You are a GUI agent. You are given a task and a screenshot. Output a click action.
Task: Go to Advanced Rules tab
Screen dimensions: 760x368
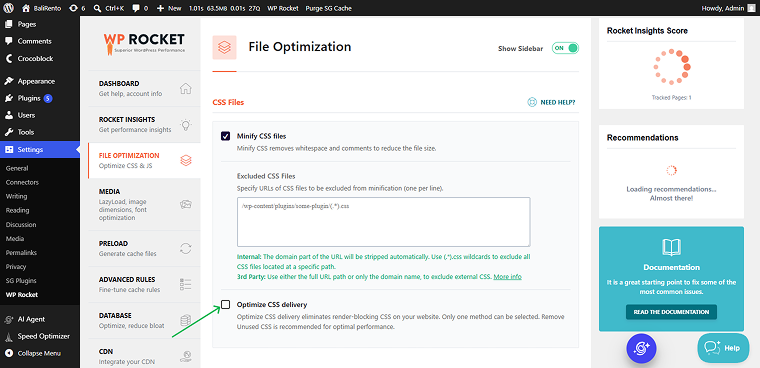144,285
